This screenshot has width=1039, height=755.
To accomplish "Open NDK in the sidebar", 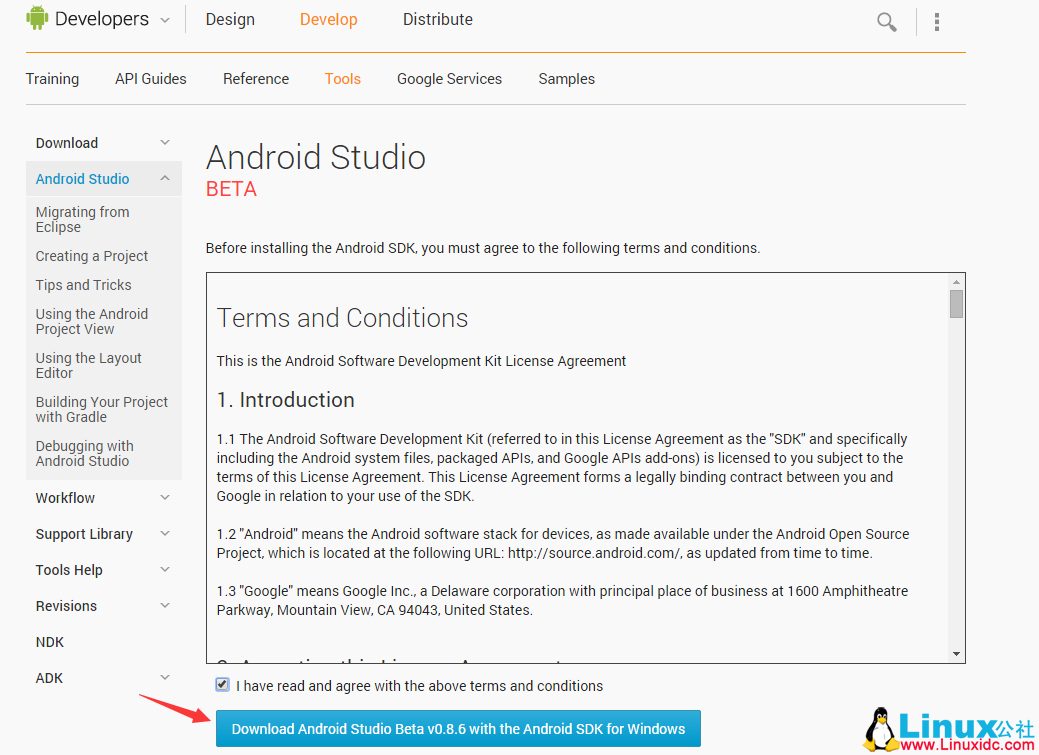I will pos(50,642).
